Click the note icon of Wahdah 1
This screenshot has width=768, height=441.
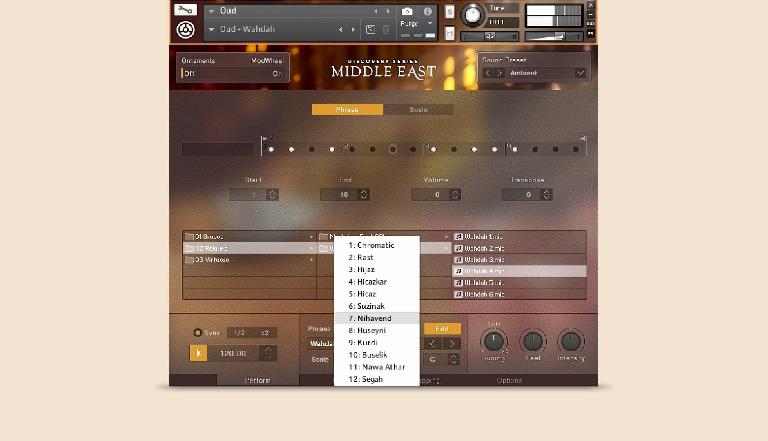[x=458, y=237]
